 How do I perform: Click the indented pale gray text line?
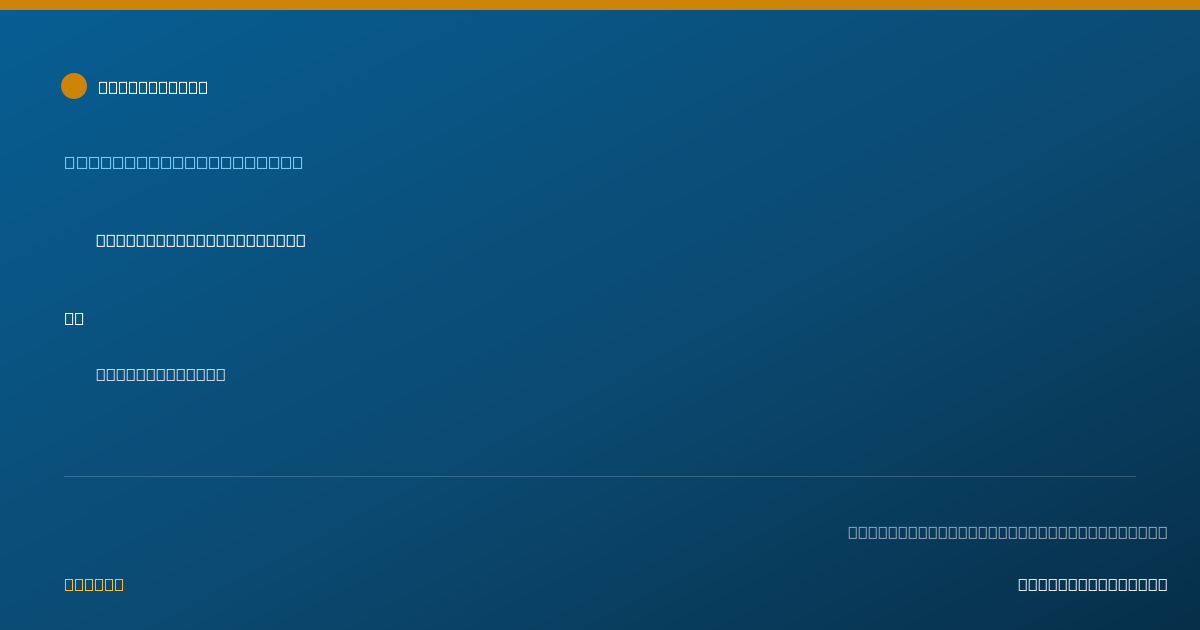pyautogui.click(x=161, y=374)
